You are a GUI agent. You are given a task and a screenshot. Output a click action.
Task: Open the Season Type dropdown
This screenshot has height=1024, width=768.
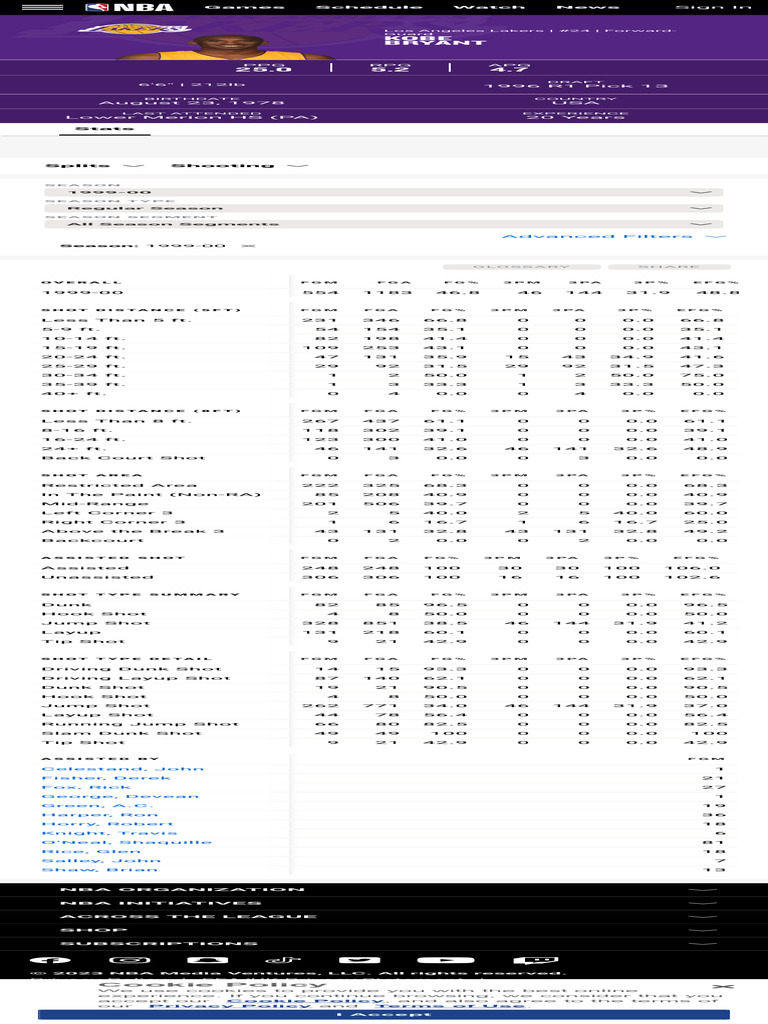pos(383,208)
